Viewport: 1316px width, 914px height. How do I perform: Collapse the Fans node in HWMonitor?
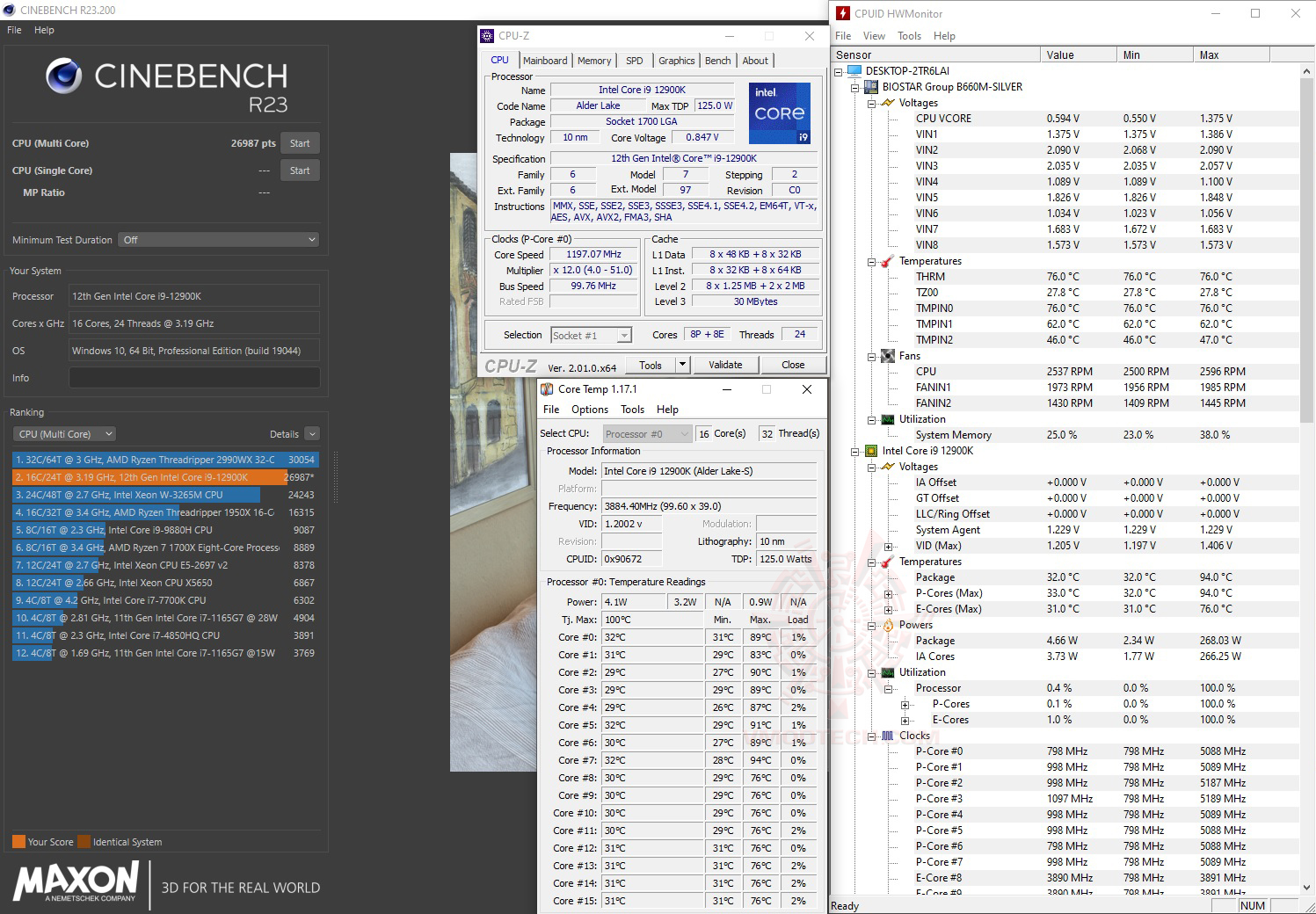pos(871,356)
